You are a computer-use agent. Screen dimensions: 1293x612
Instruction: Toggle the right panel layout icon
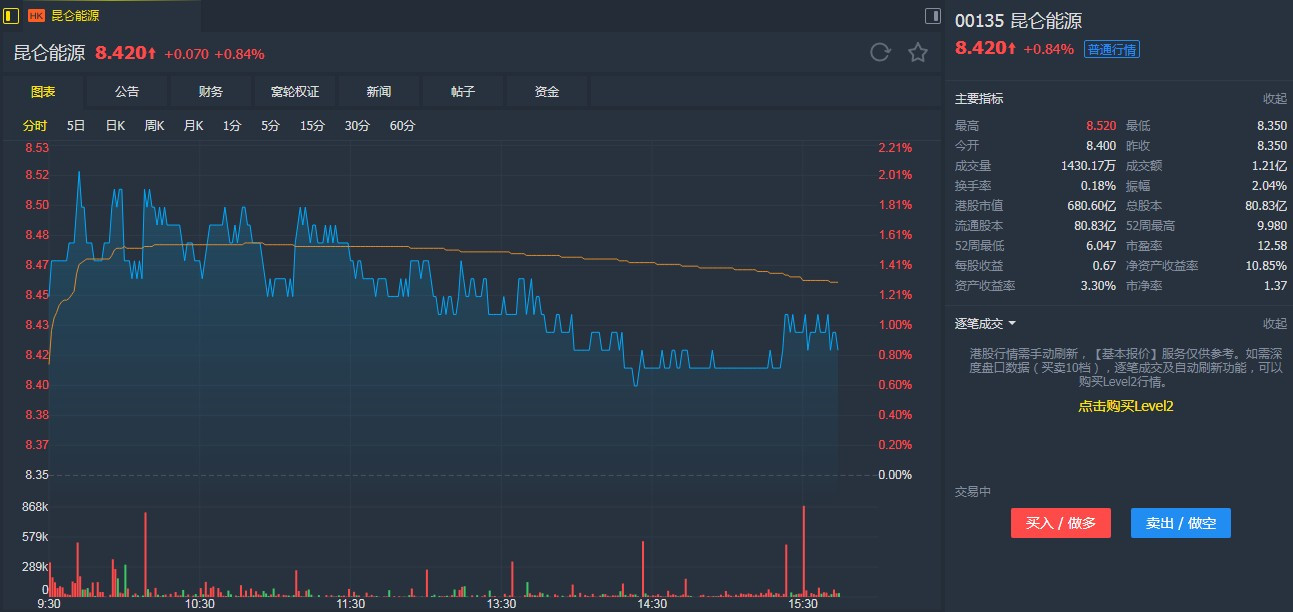932,15
